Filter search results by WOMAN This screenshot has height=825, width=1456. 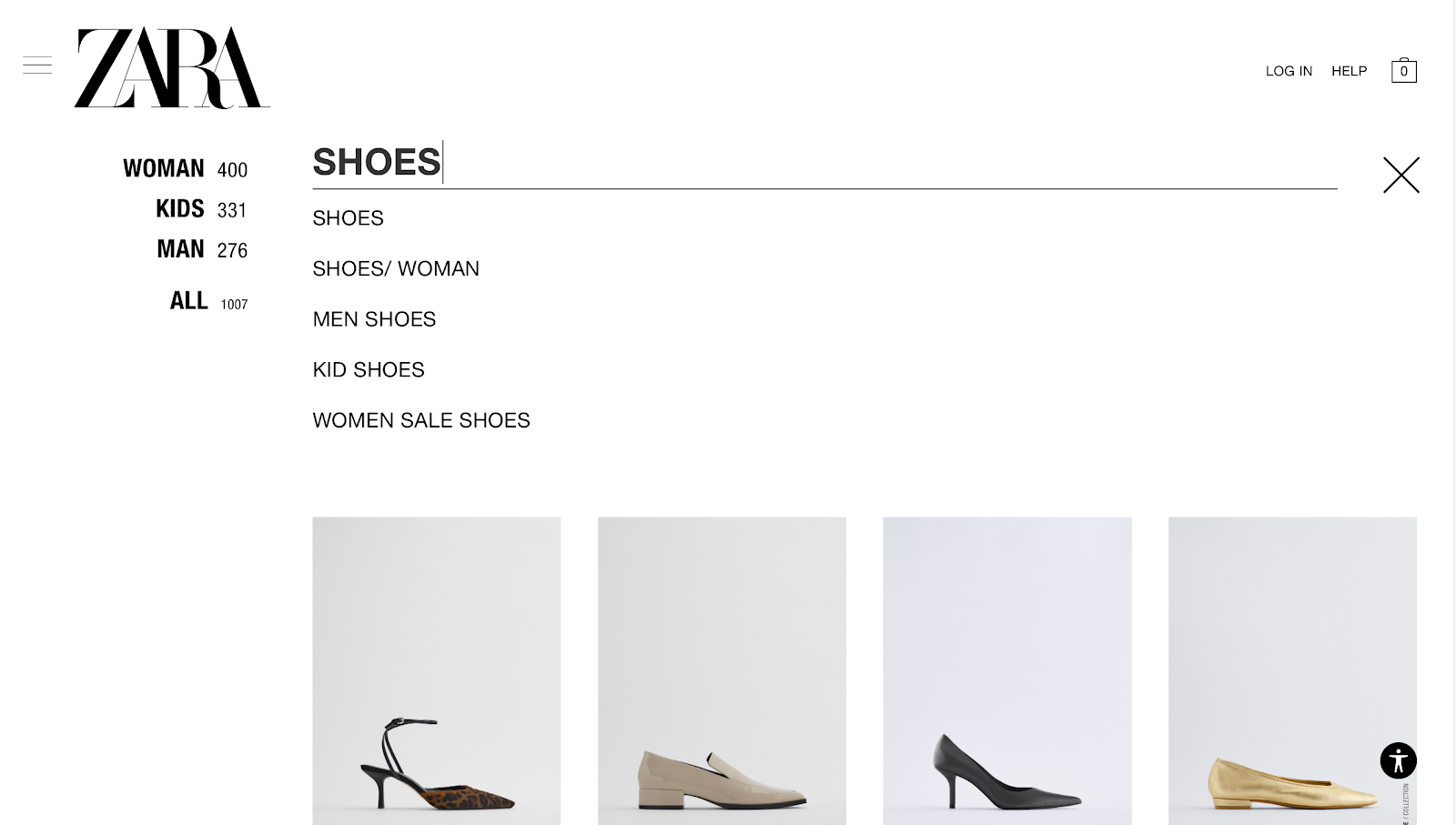point(164,168)
